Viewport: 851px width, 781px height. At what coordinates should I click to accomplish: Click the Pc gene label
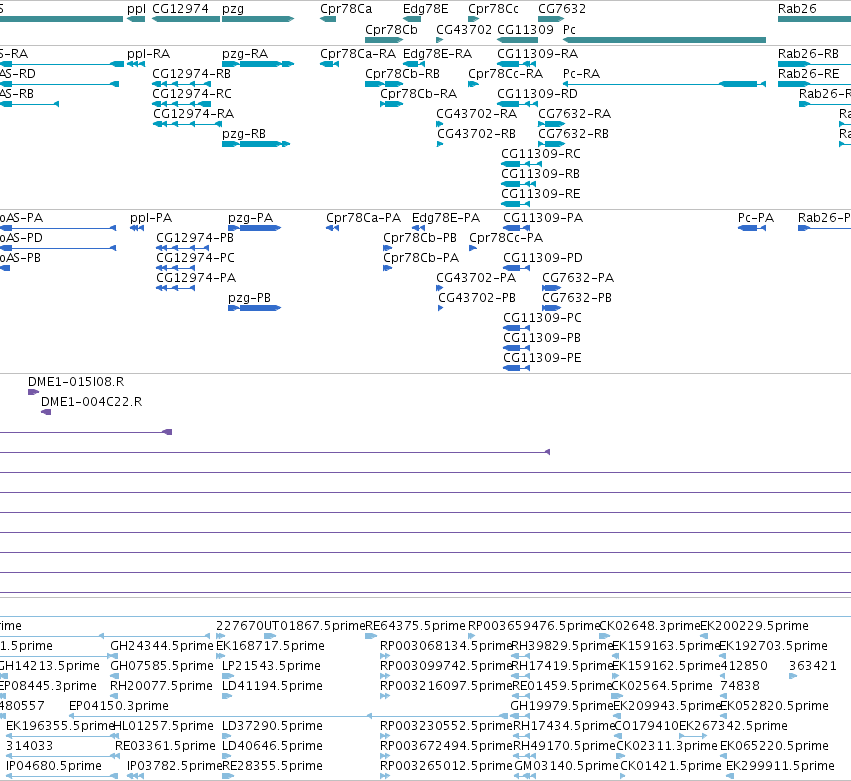click(569, 30)
